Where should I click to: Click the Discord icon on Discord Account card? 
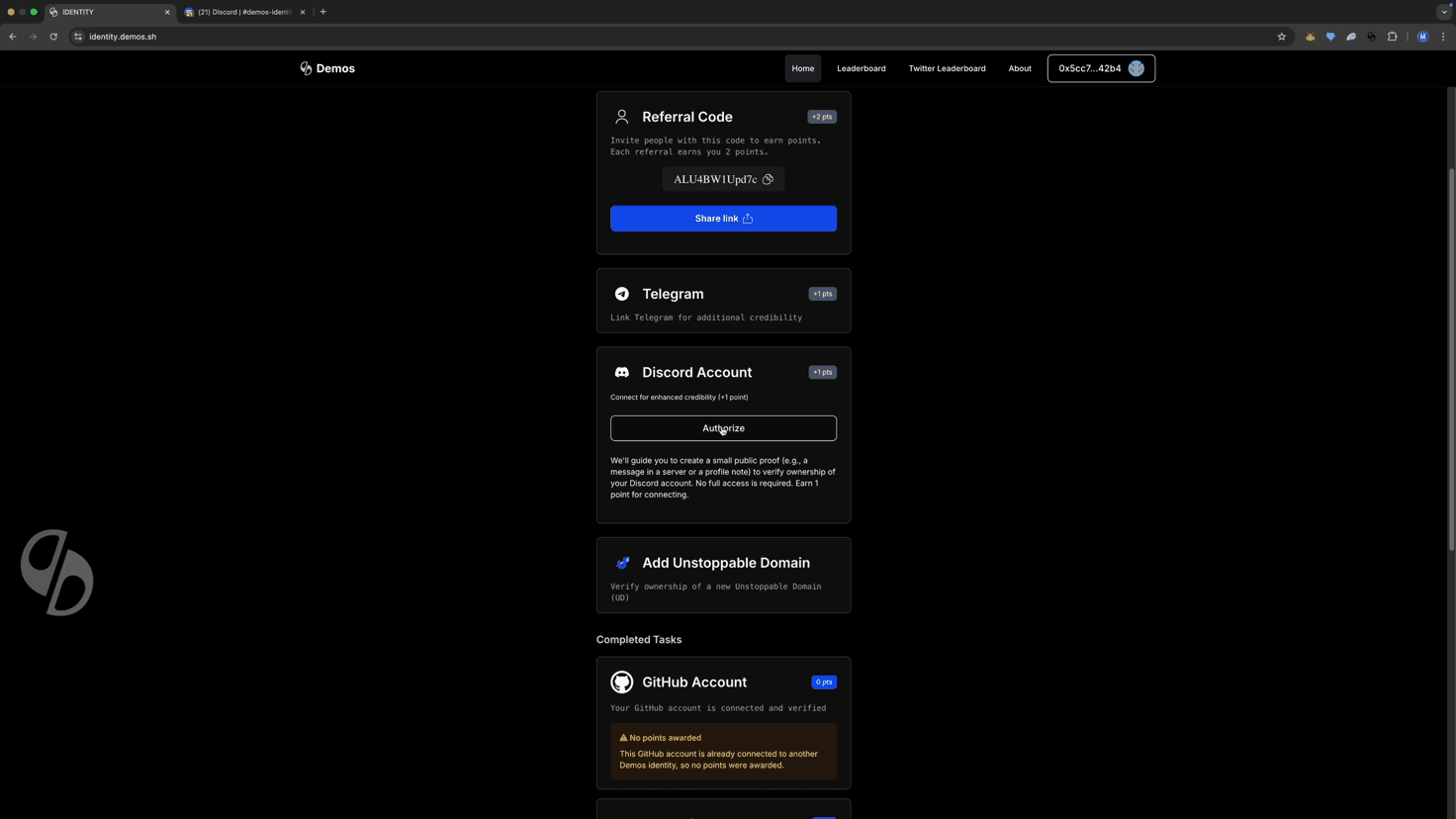pyautogui.click(x=622, y=372)
